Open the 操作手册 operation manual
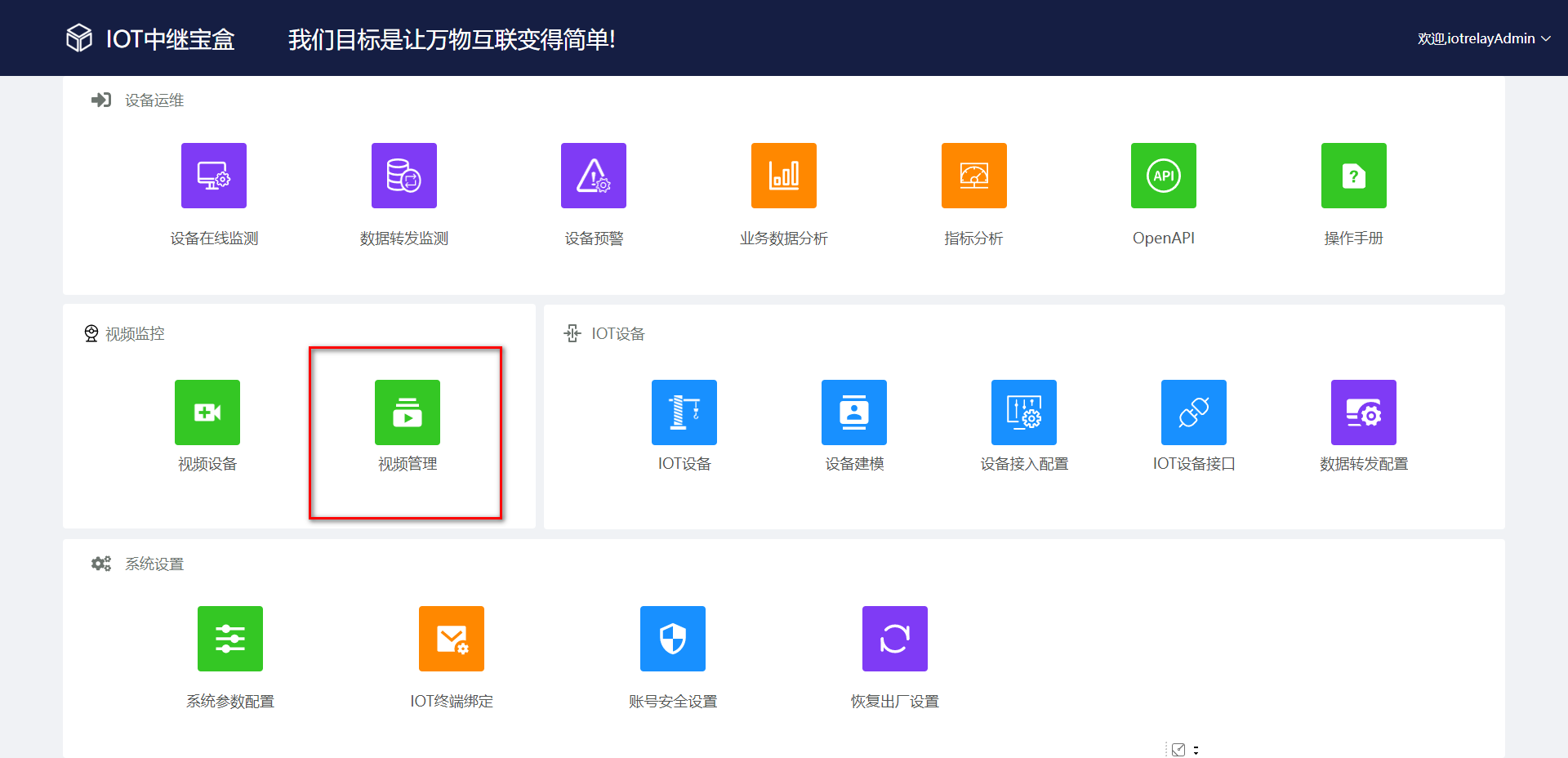 1353,176
